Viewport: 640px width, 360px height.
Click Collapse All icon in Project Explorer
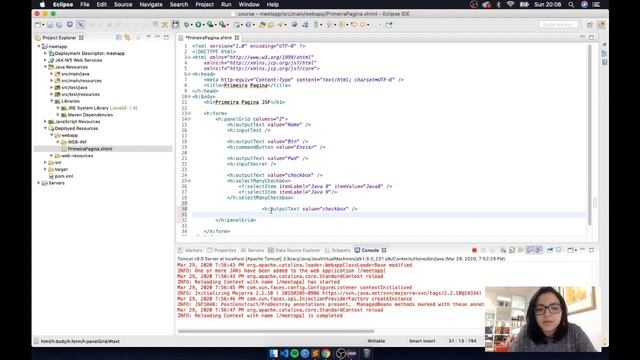coord(118,38)
